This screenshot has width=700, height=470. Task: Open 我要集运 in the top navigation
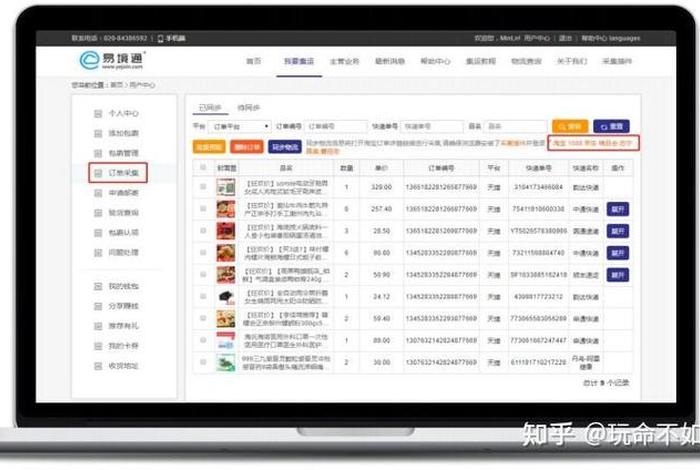tap(299, 61)
